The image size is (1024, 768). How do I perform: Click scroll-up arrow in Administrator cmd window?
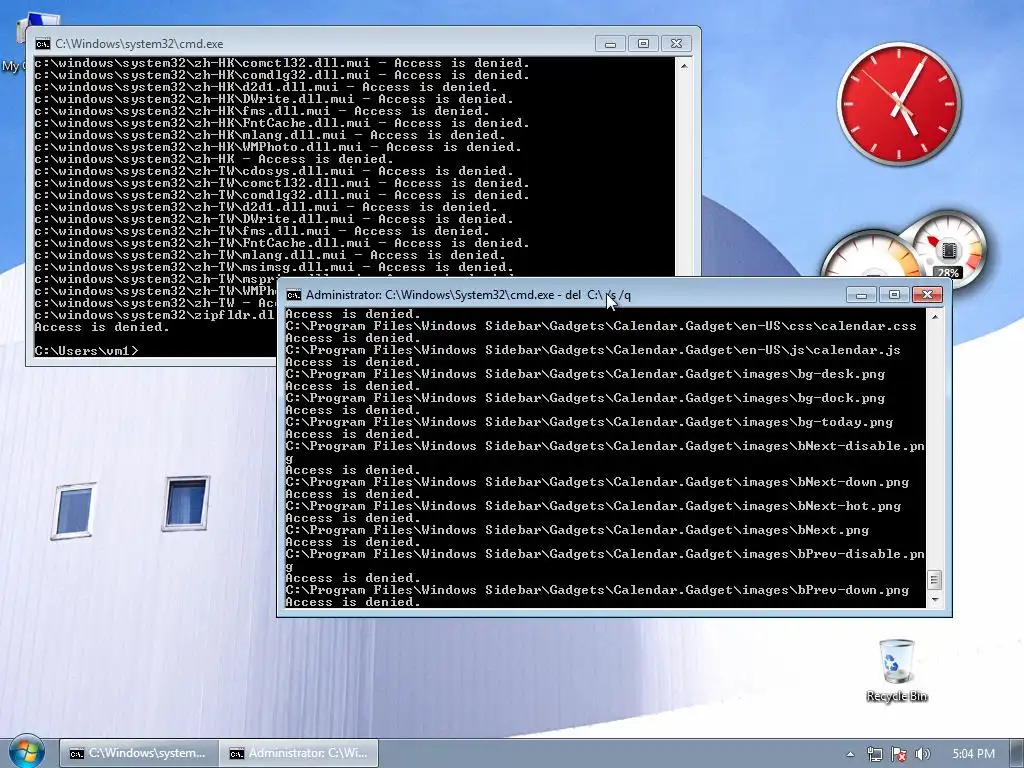coord(935,317)
